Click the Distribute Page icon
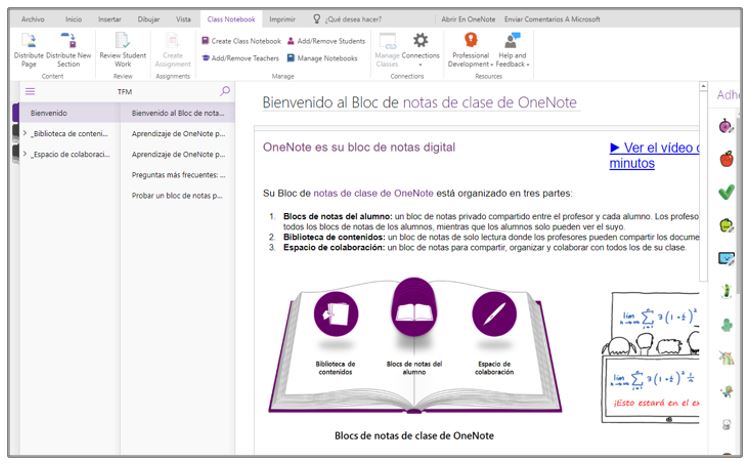The image size is (752, 464). [29, 42]
